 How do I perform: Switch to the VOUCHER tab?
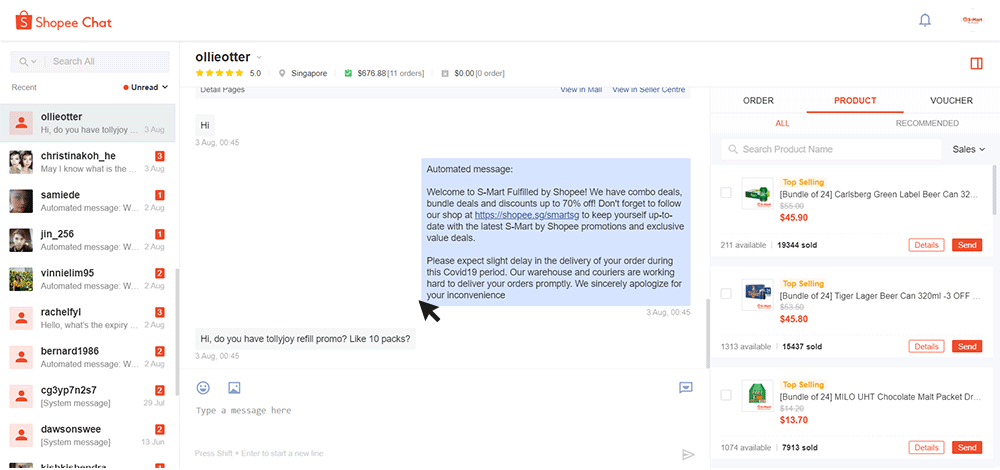pos(951,101)
